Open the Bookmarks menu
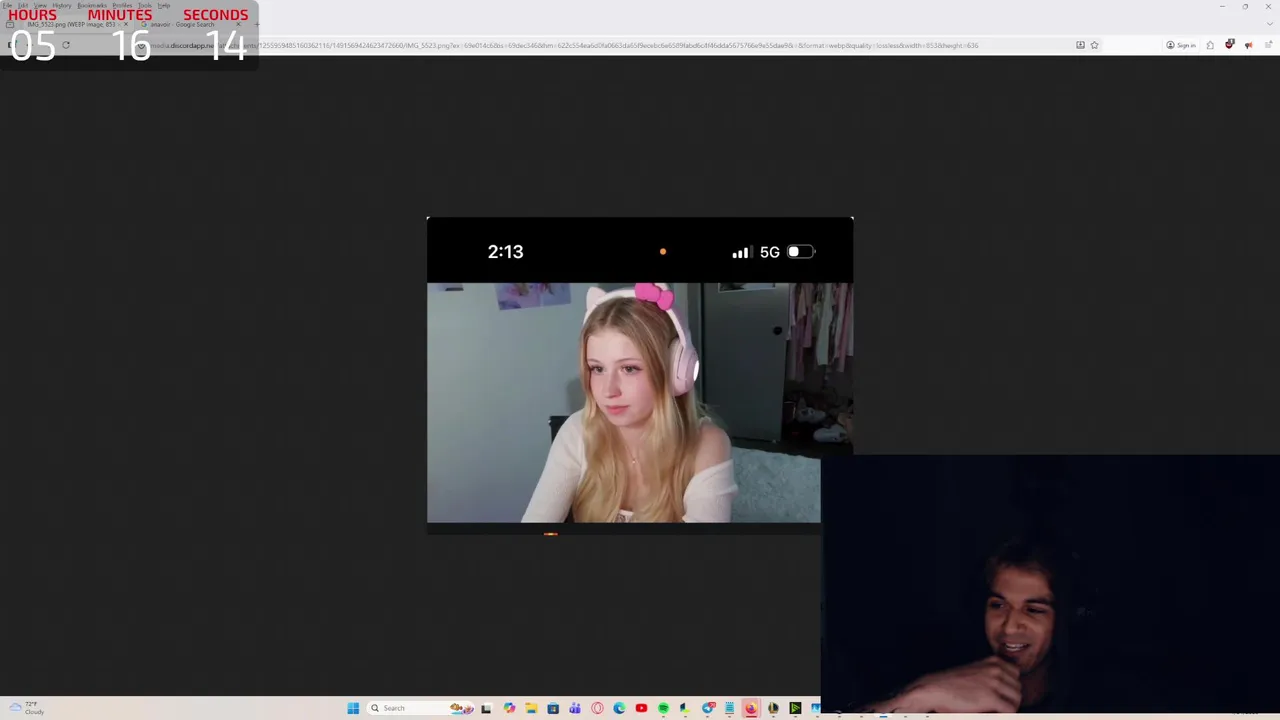 click(92, 5)
